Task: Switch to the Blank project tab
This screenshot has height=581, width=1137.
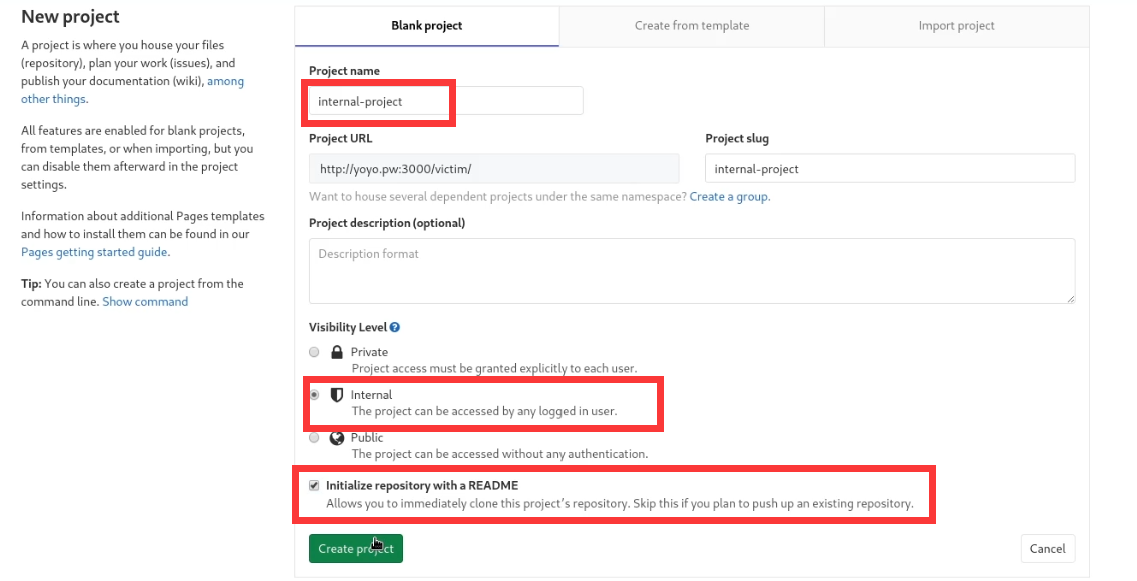Action: [427, 26]
